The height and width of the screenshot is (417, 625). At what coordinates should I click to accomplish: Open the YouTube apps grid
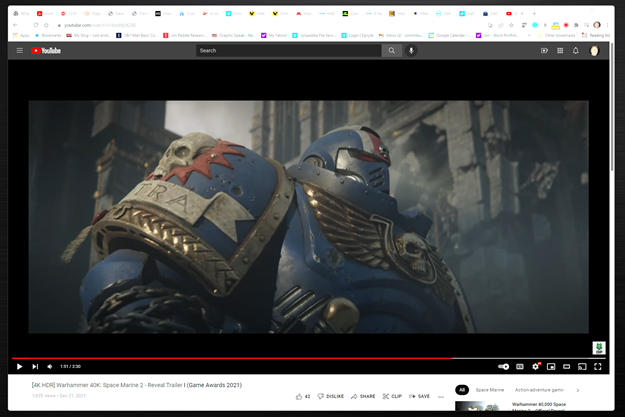(x=560, y=51)
